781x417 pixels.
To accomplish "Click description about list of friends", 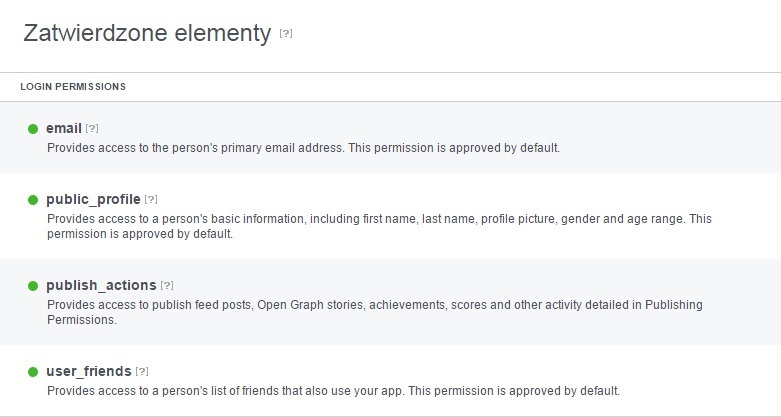I will pyautogui.click(x=333, y=391).
